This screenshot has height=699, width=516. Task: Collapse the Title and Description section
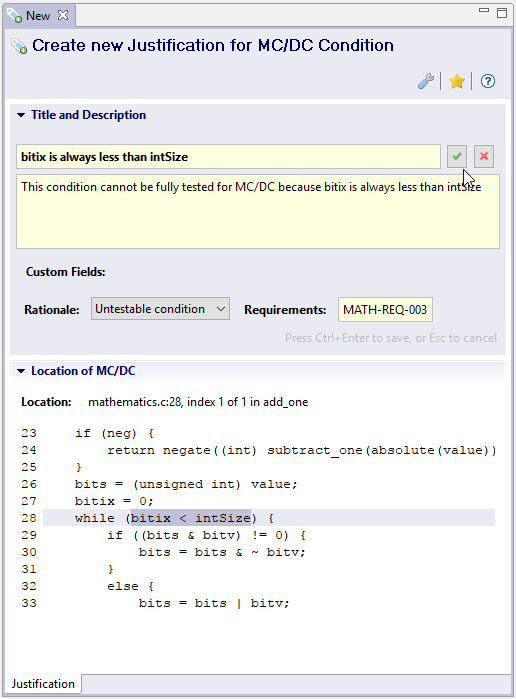point(21,115)
